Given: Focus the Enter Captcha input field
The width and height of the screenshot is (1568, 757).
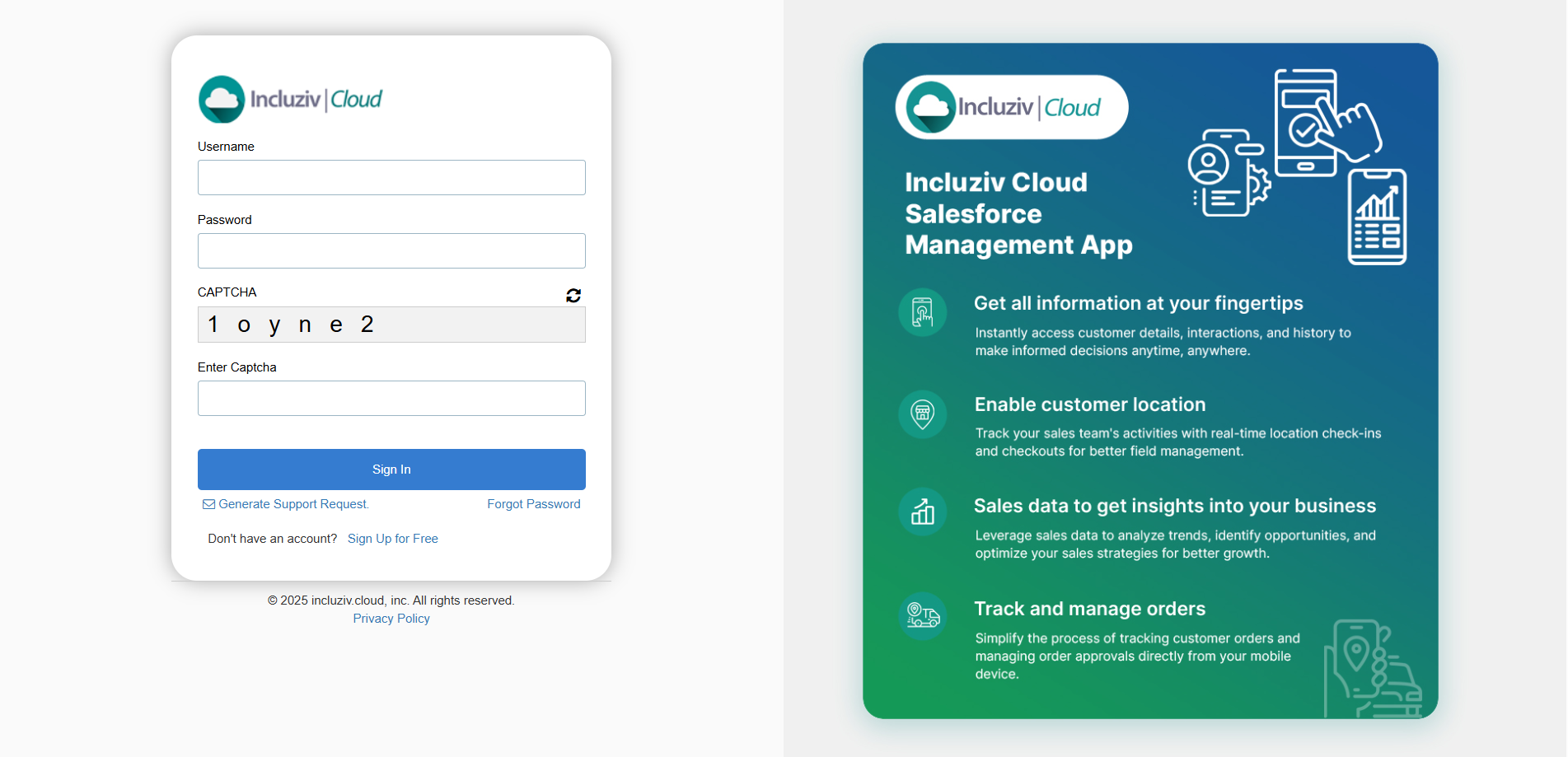Looking at the screenshot, I should [391, 398].
